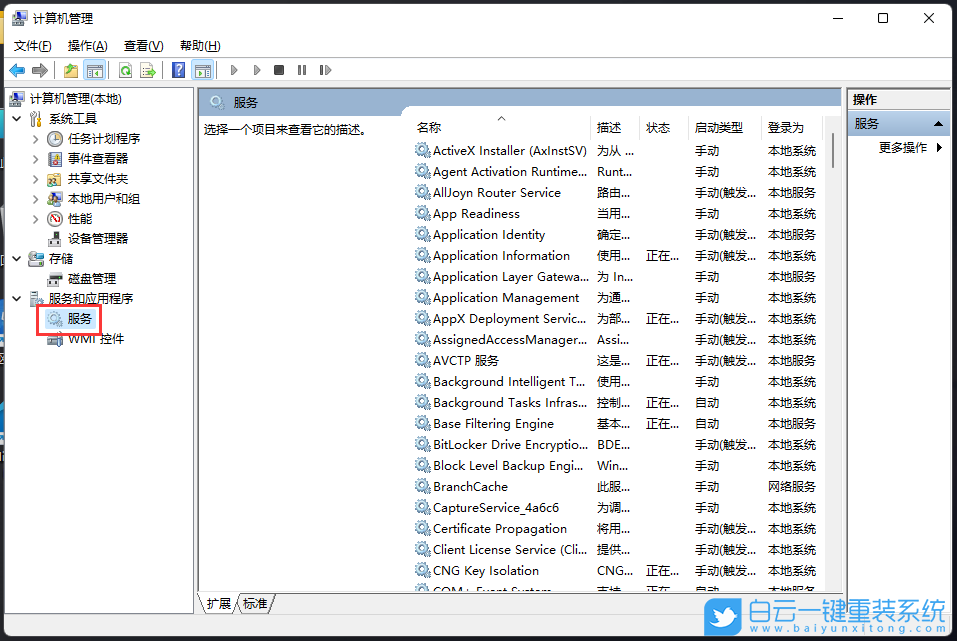This screenshot has width=957, height=641.
Task: Click the back navigation arrow icon
Action: pos(17,70)
